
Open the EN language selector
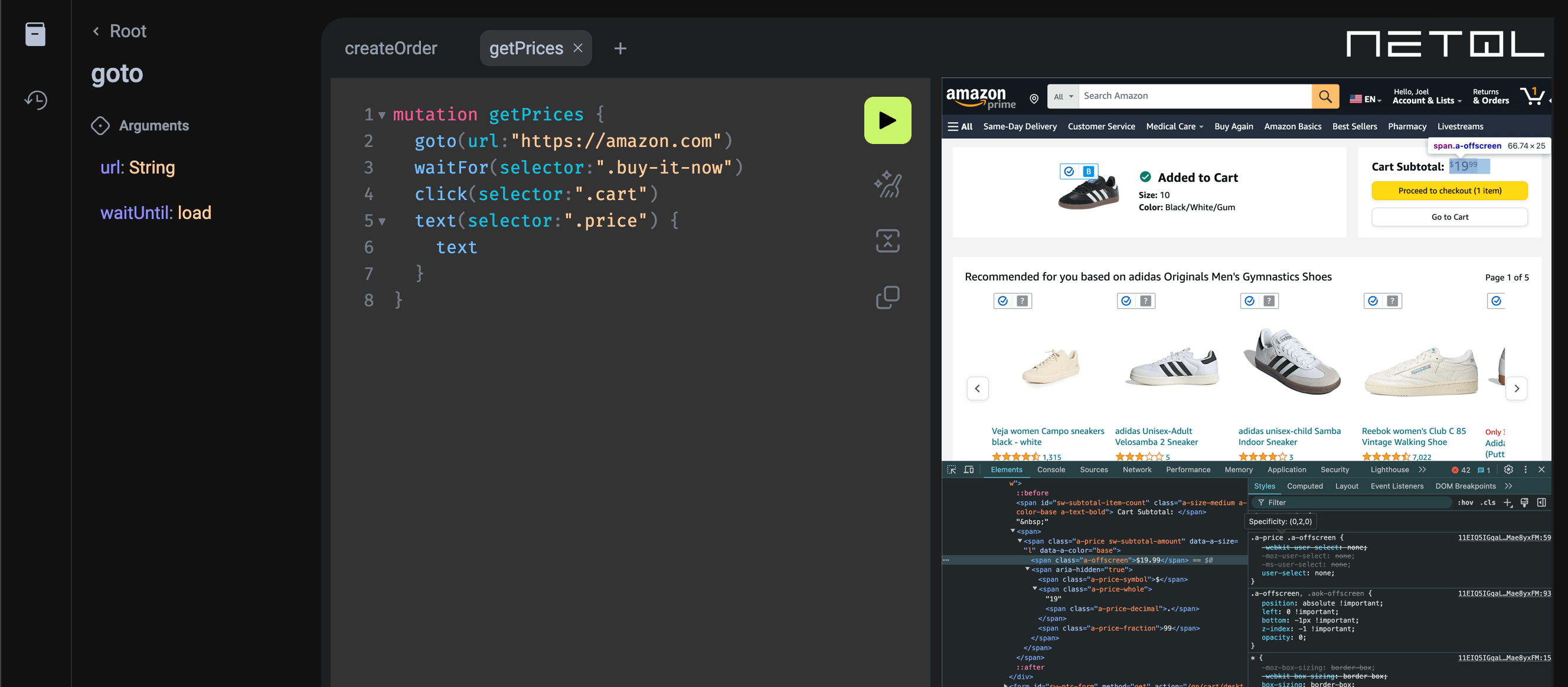tap(1365, 99)
